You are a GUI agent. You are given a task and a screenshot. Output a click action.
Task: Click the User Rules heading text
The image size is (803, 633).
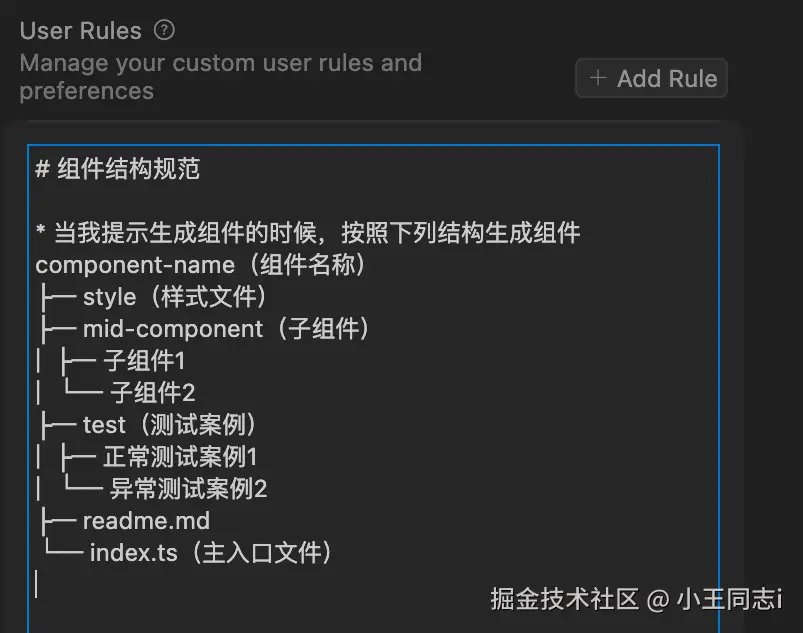tap(81, 31)
